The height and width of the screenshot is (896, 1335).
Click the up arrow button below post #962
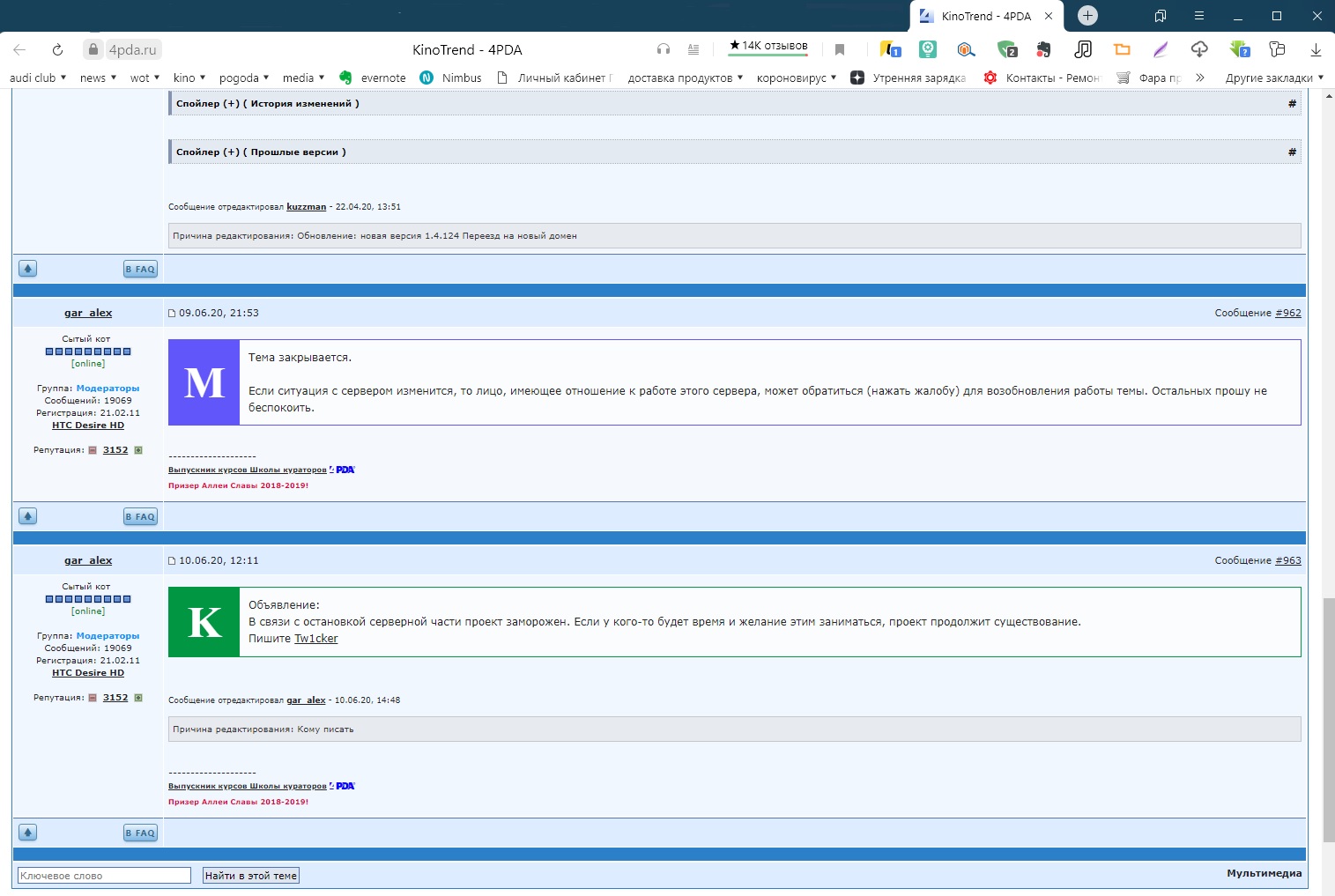(x=28, y=516)
